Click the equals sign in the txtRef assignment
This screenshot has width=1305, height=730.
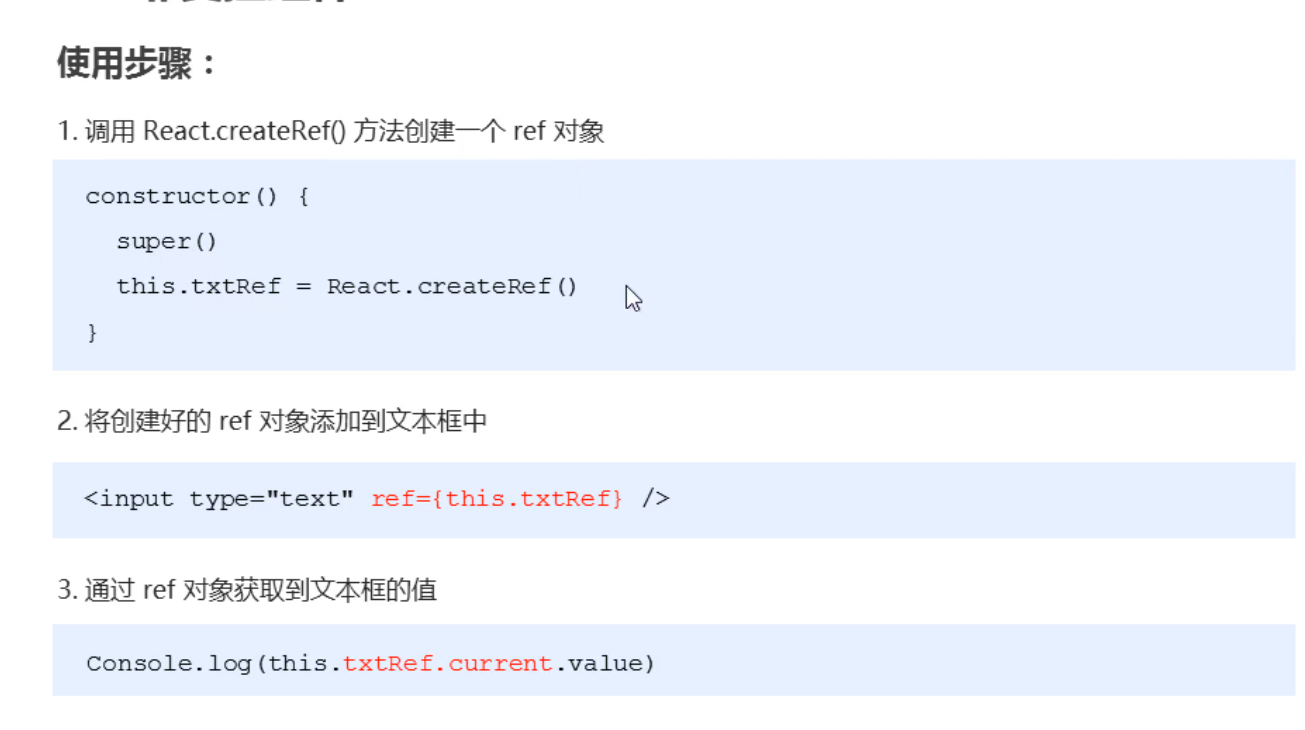pos(304,286)
